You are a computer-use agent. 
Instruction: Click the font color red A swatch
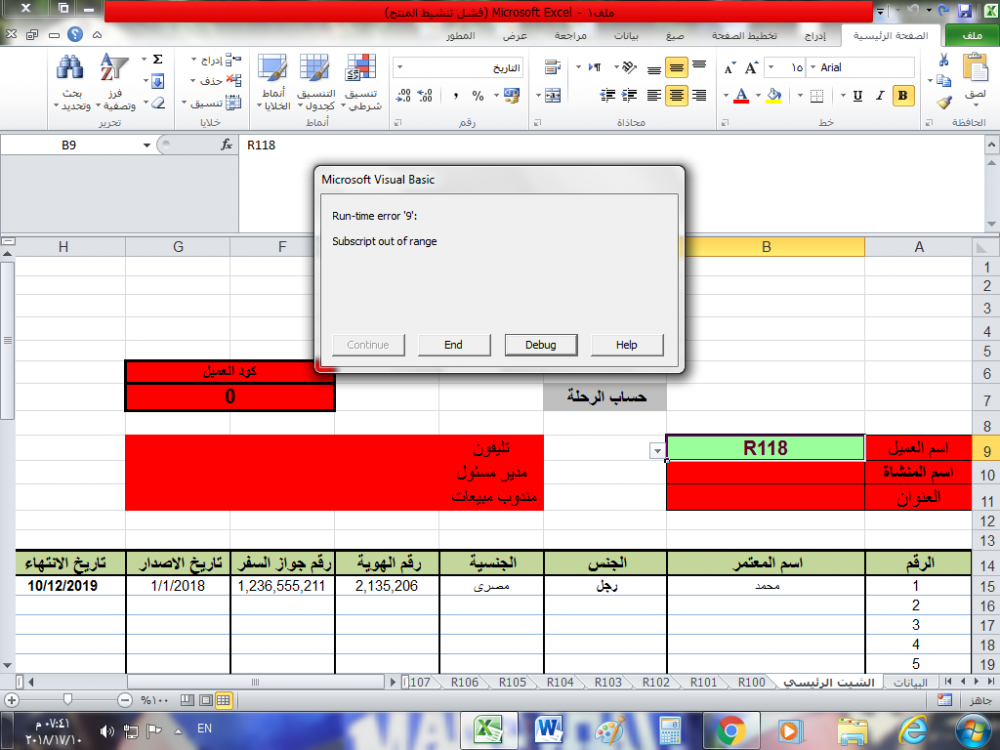[x=741, y=96]
